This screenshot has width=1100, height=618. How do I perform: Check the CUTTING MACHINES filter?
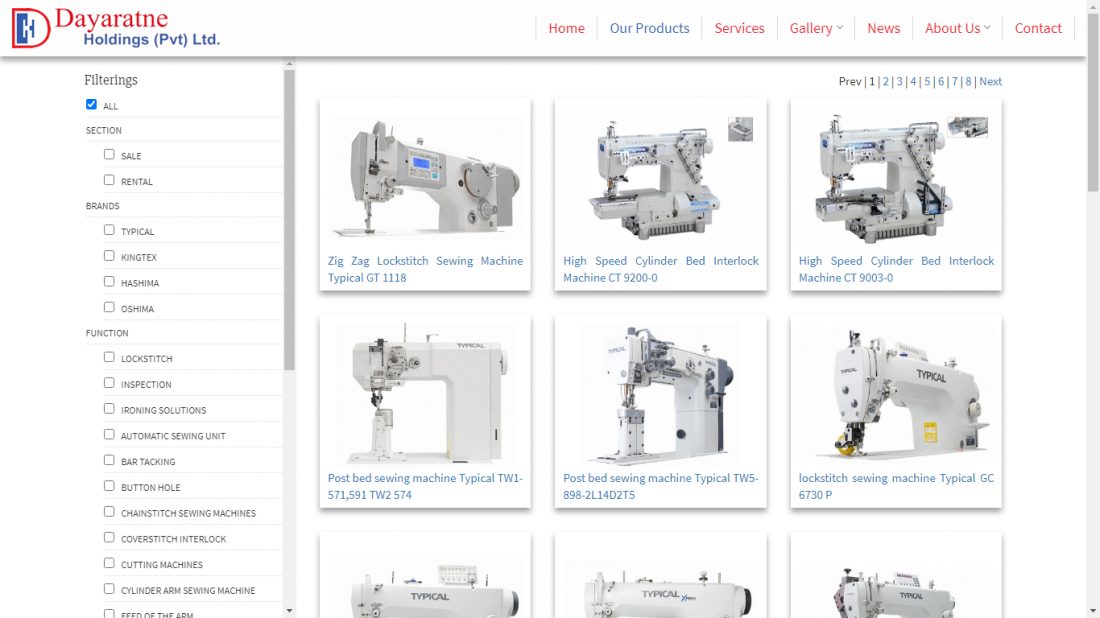[x=109, y=563]
